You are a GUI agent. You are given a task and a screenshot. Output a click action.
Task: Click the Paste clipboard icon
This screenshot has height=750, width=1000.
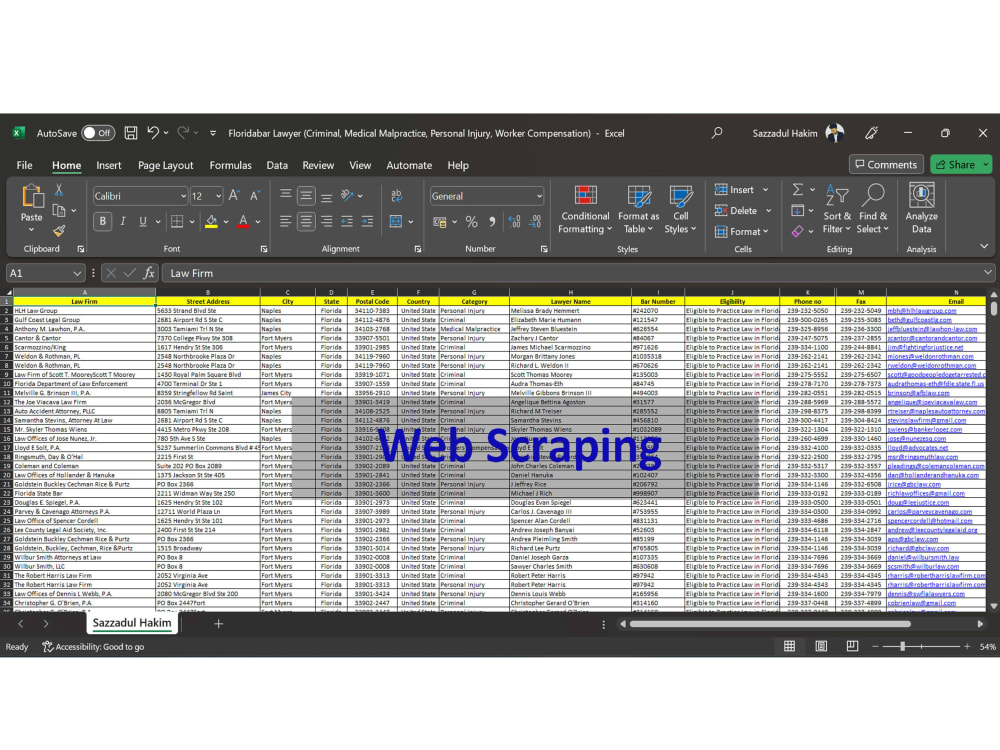pyautogui.click(x=31, y=196)
